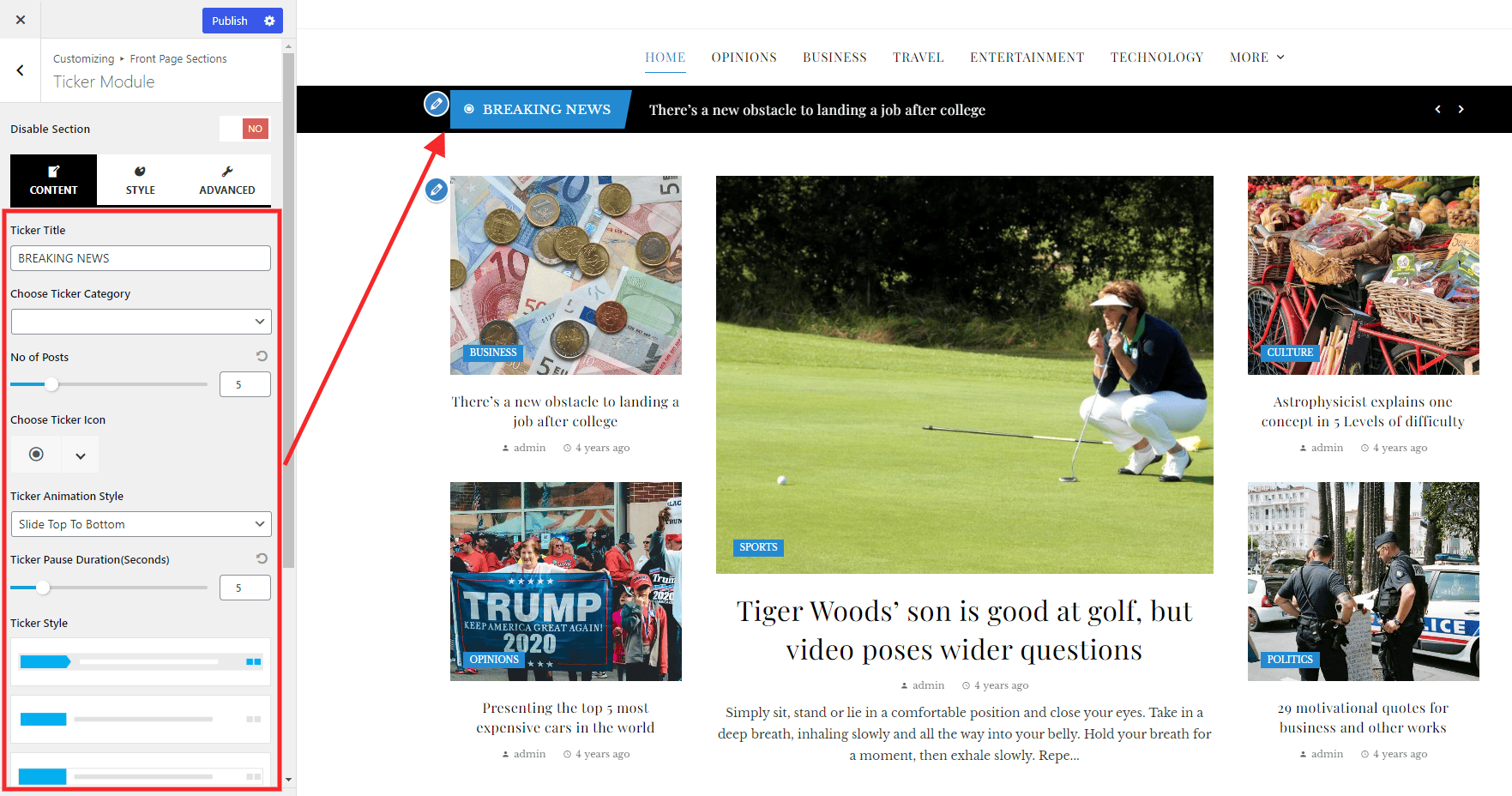
Task: Go back using the left chevron arrow
Action: [x=21, y=70]
